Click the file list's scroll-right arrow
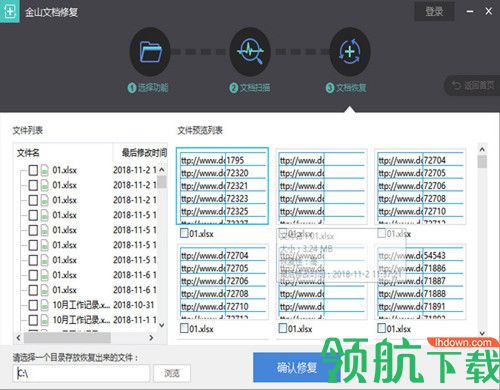This screenshot has height=390, width=500. tap(151, 338)
